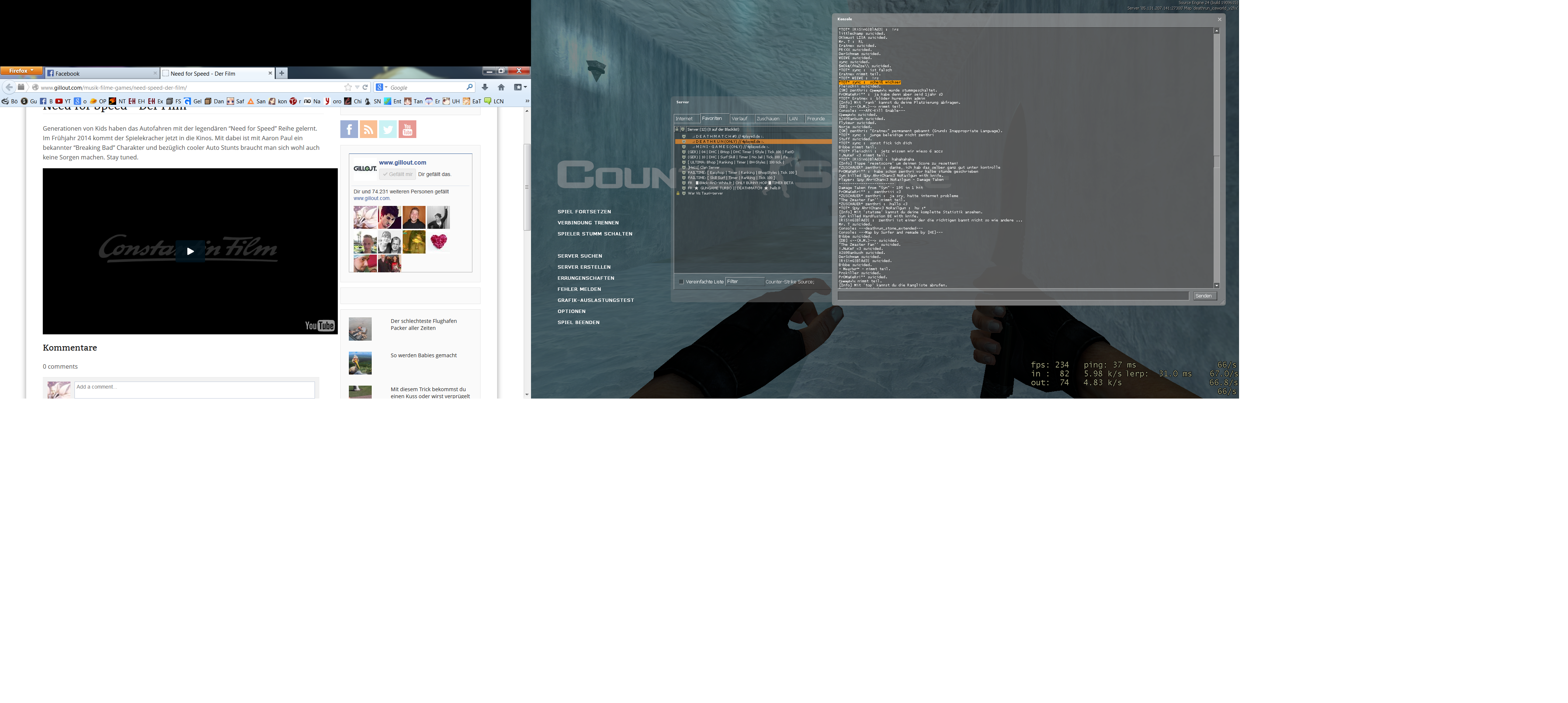Switch to Need for Speed - Der Film tab
Image resolution: width=1568 pixels, height=703 pixels.
[218, 73]
